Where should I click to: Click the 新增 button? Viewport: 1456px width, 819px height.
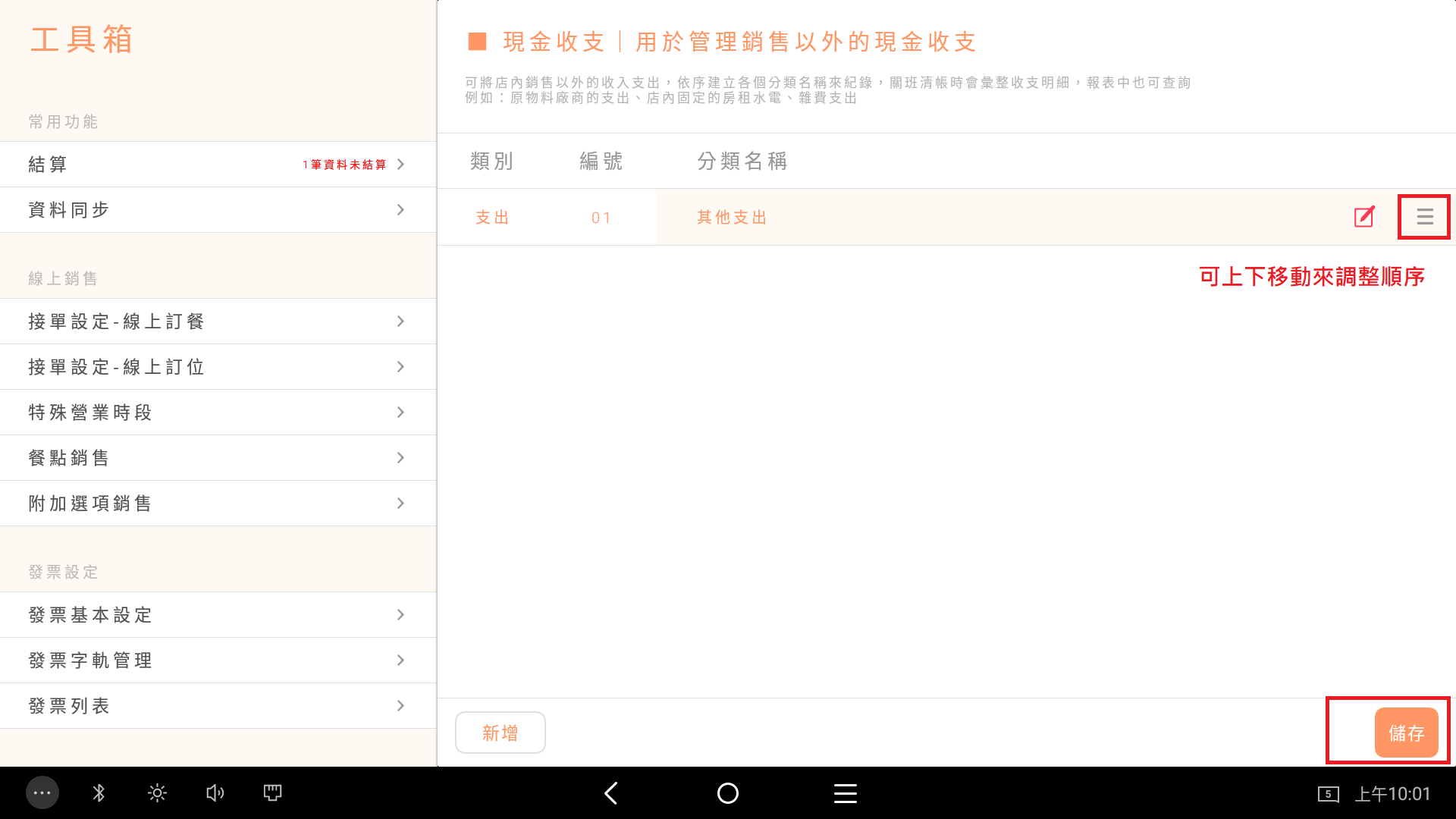tap(500, 733)
